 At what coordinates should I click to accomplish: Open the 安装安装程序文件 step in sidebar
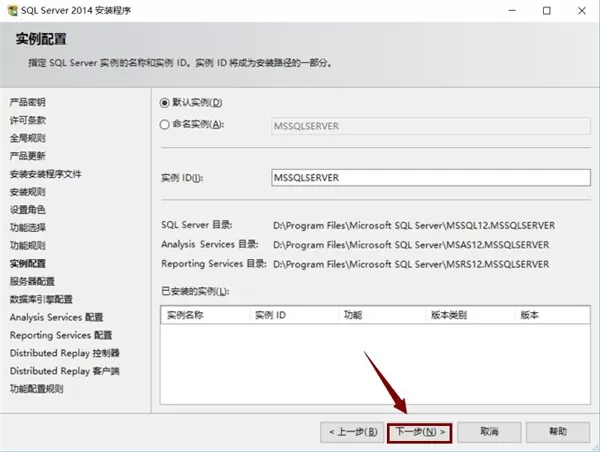click(x=46, y=174)
